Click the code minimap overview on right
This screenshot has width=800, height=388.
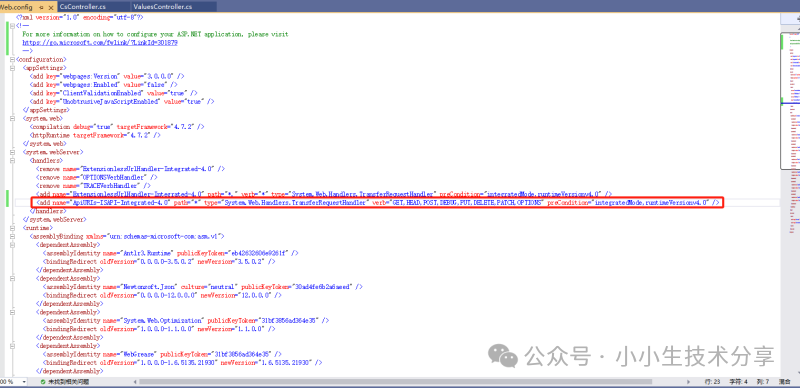[790, 101]
